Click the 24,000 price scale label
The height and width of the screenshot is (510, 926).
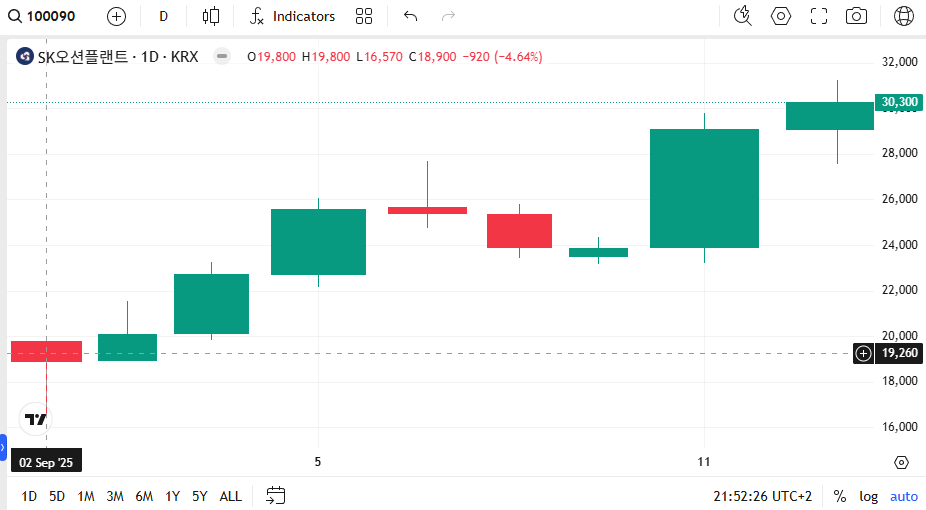pyautogui.click(x=899, y=244)
